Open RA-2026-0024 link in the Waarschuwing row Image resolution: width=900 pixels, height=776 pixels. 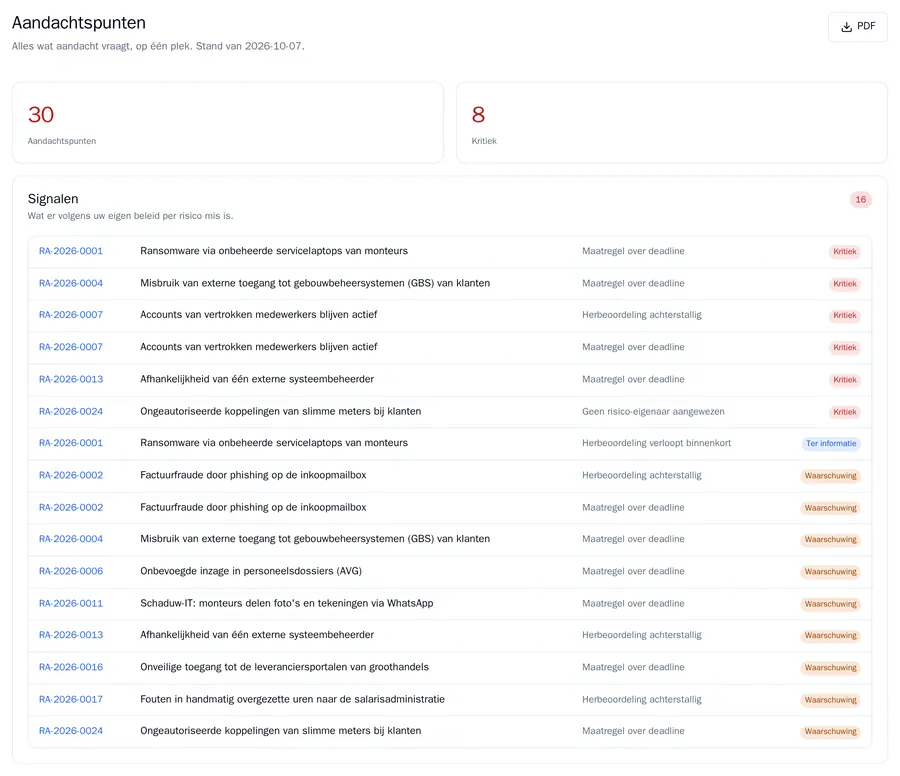pos(71,731)
